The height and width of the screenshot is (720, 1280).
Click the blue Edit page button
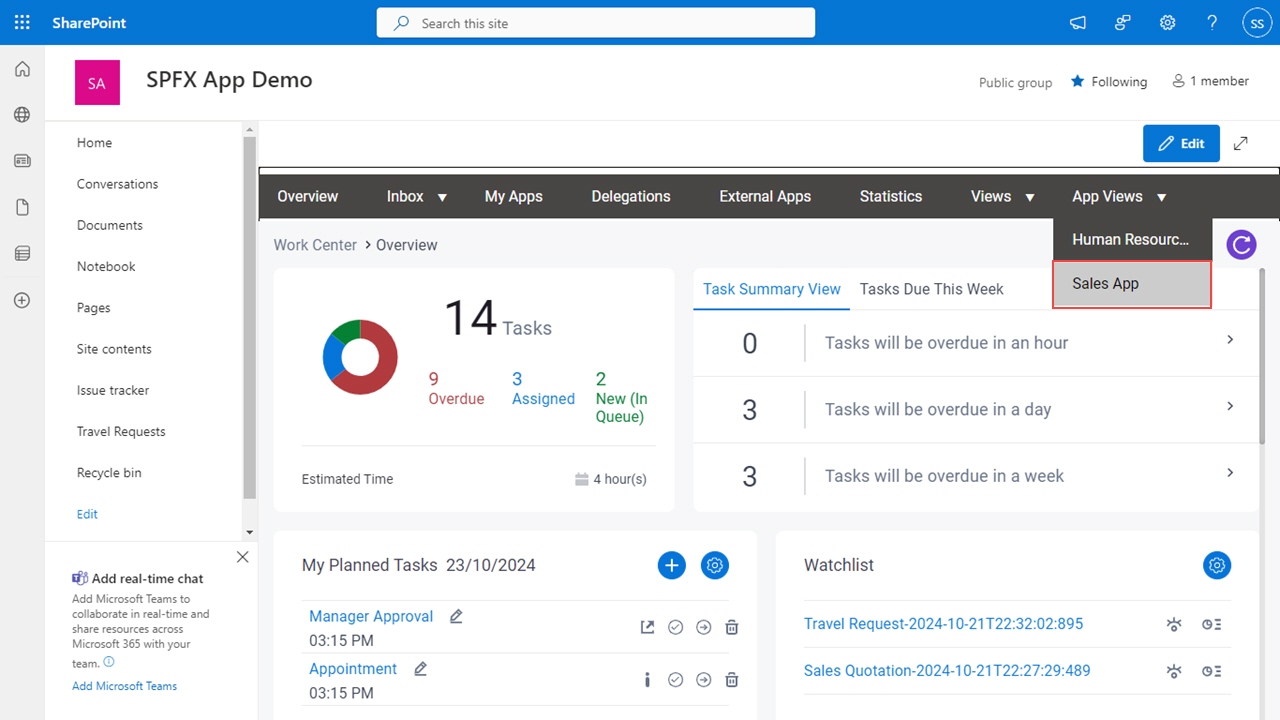pyautogui.click(x=1181, y=143)
